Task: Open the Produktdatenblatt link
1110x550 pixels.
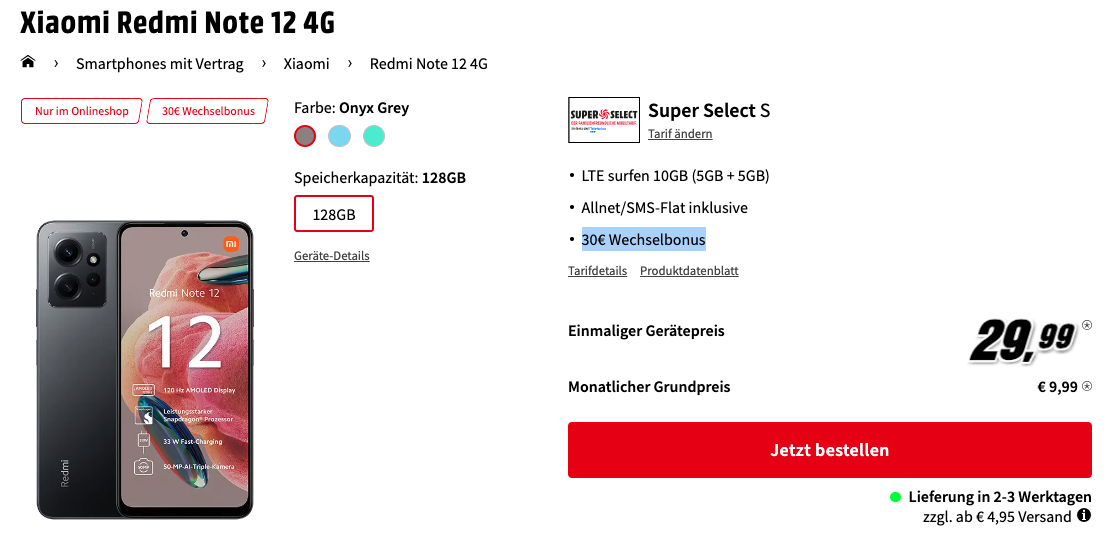Action: pos(690,270)
